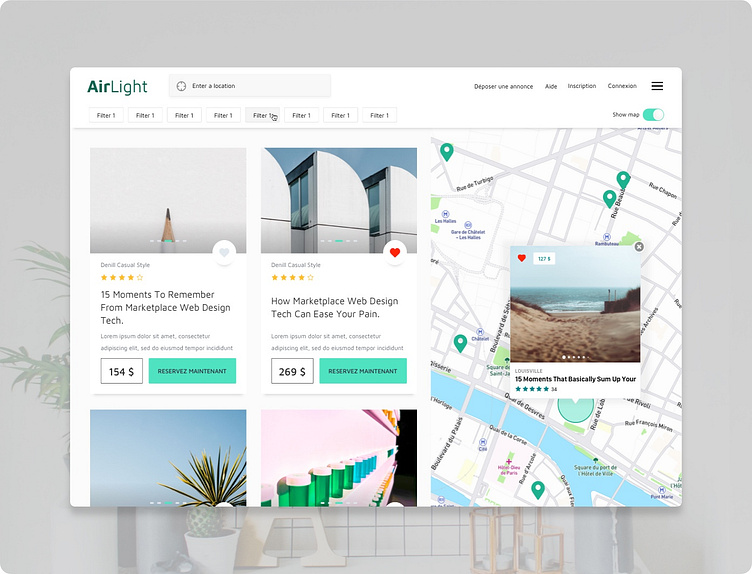752x574 pixels.
Task: Open the hamburger menu in the header
Action: pyautogui.click(x=657, y=86)
